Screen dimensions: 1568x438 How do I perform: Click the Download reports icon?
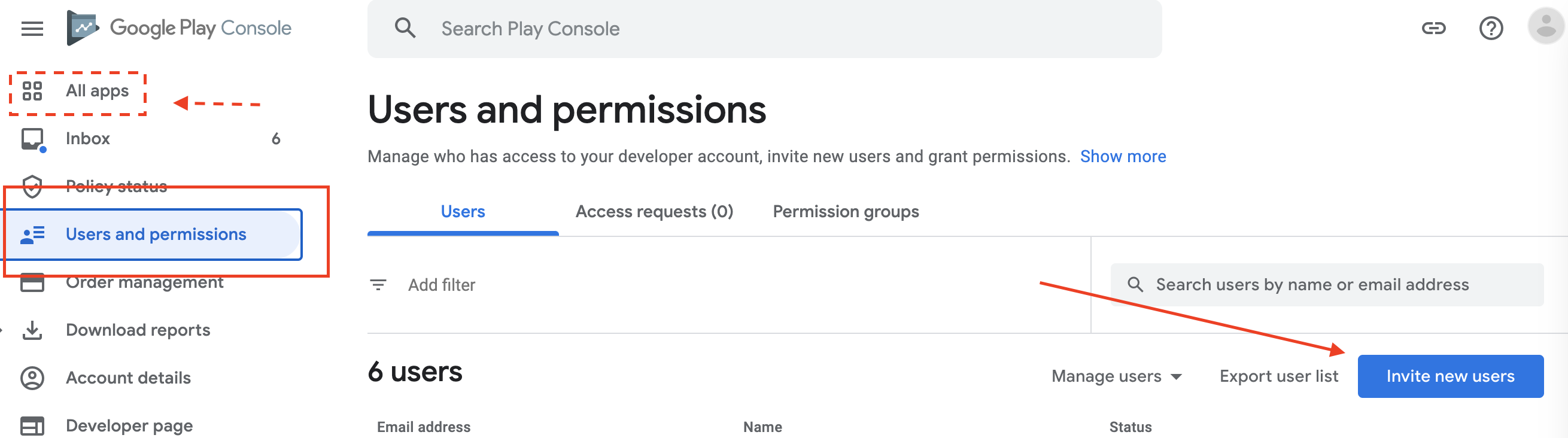32,330
